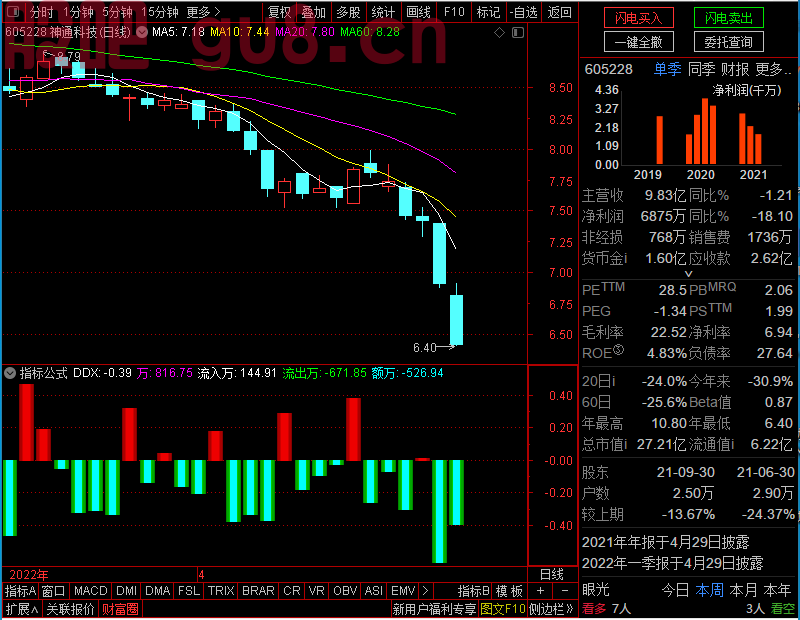
Task: Open 委托查询 order query
Action: coord(729,42)
